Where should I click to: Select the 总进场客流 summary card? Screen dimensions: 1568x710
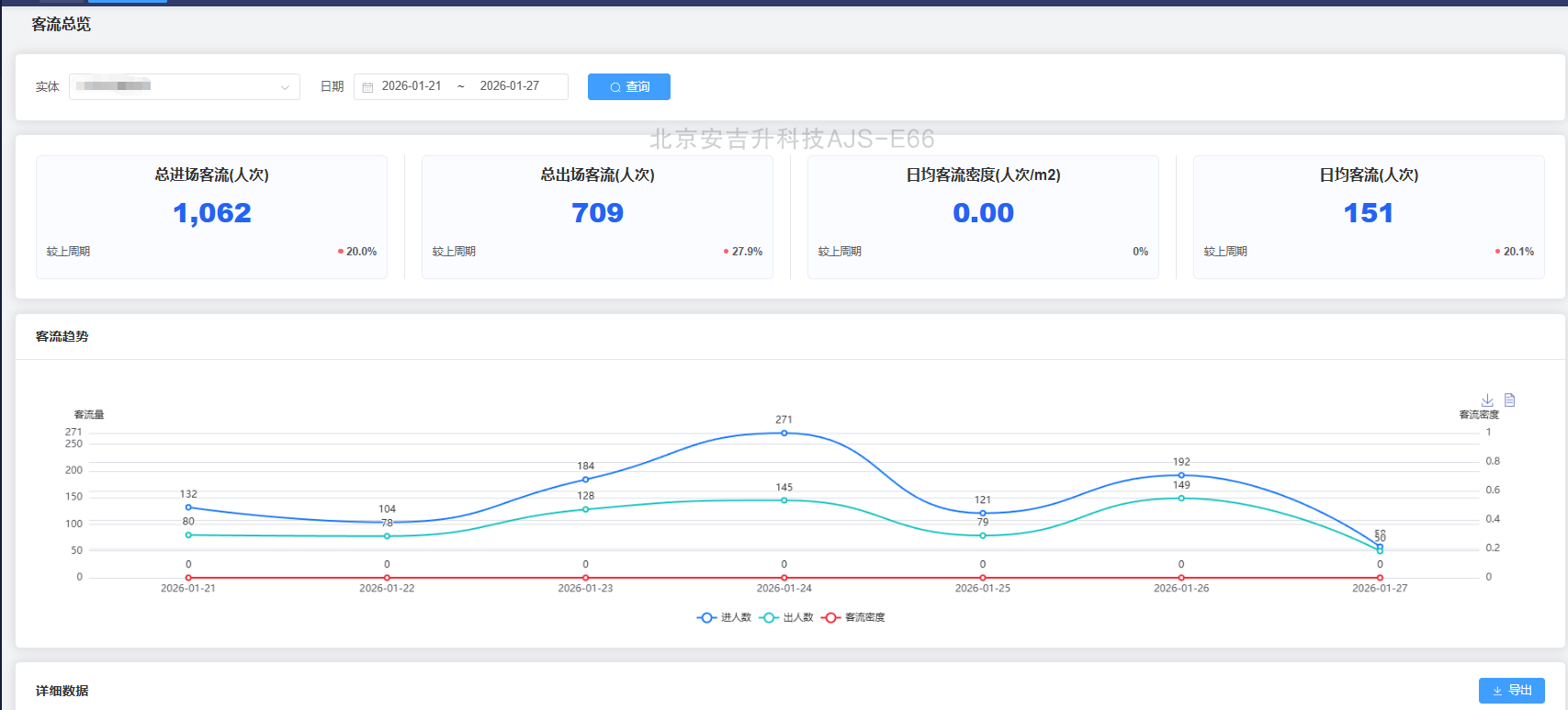pos(211,217)
